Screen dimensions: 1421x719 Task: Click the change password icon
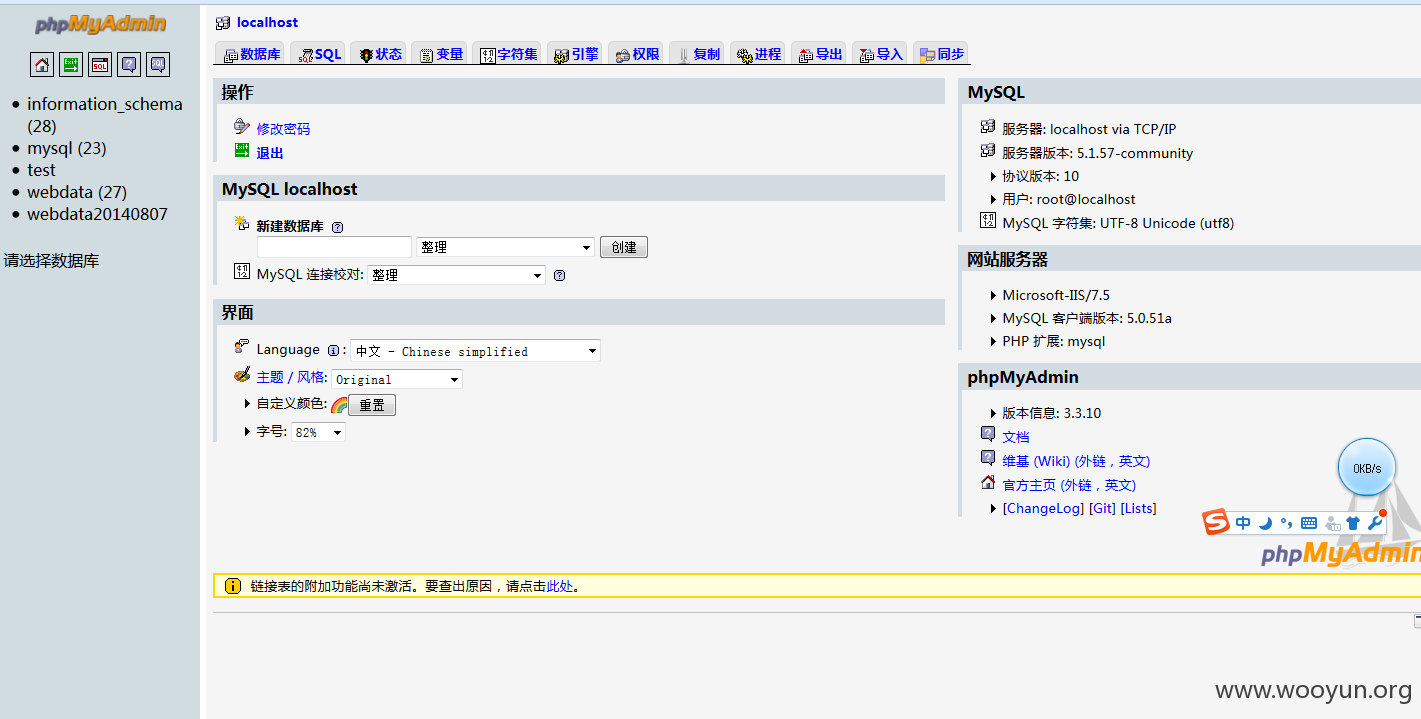(241, 127)
